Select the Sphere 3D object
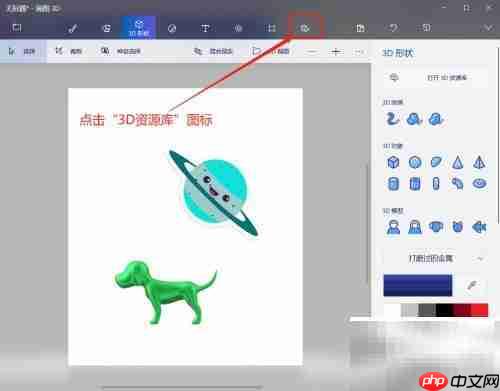This screenshot has height=391, width=500. [415, 162]
